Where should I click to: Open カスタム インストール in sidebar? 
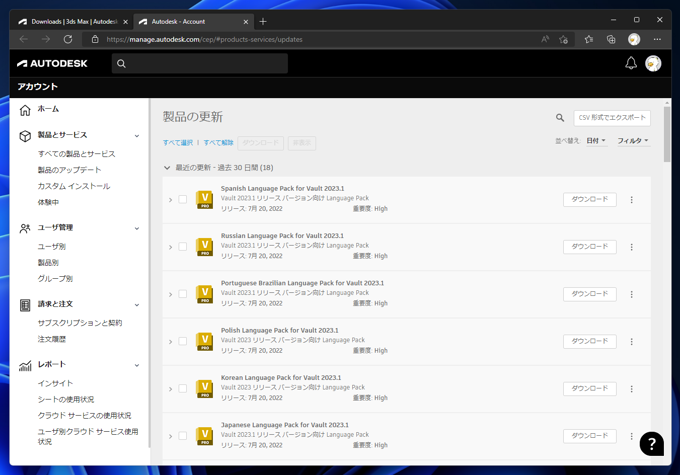click(74, 186)
